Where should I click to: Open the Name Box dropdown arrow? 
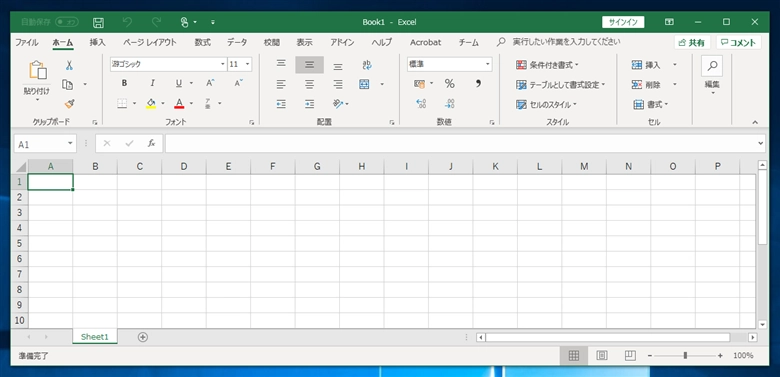click(x=70, y=144)
